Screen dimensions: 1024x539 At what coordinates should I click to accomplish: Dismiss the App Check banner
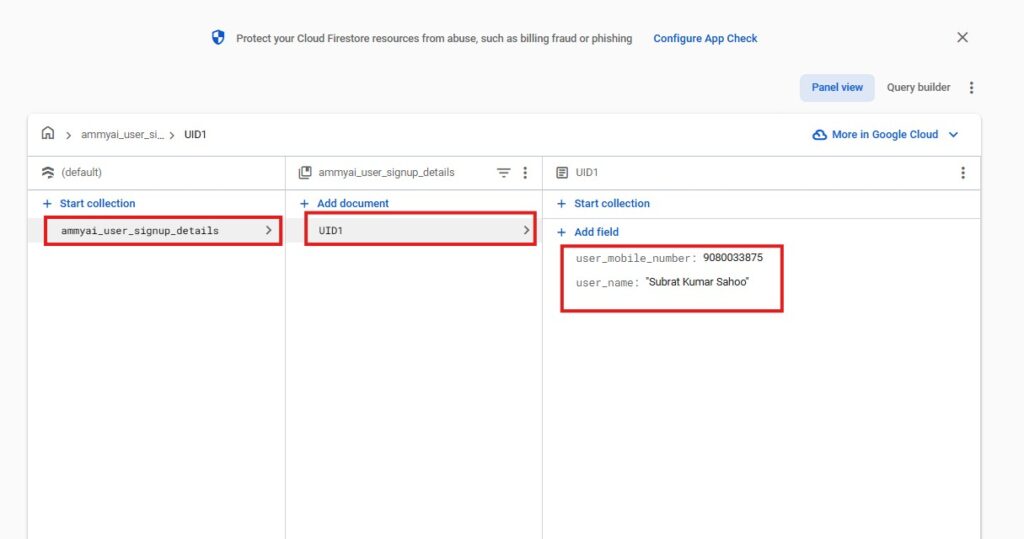962,38
